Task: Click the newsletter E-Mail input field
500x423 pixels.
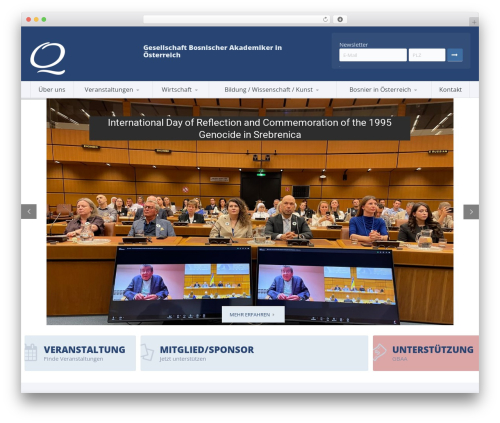Action: click(x=373, y=55)
